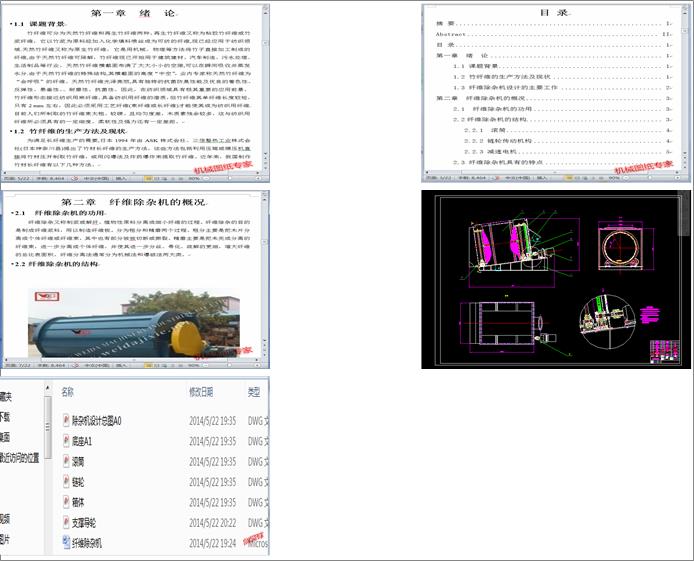Click the 1.1 课题背景 entry in contents
This screenshot has height=561, width=694.
coord(481,65)
